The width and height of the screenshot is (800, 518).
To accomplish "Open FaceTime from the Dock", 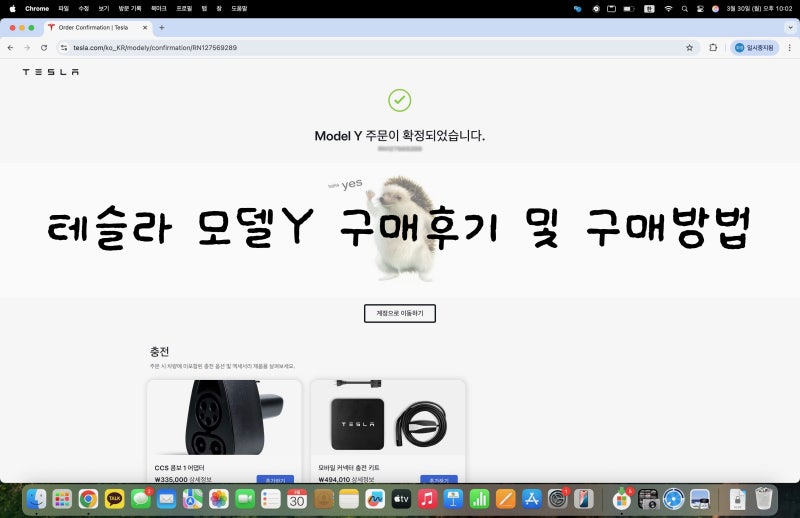I will click(x=244, y=499).
